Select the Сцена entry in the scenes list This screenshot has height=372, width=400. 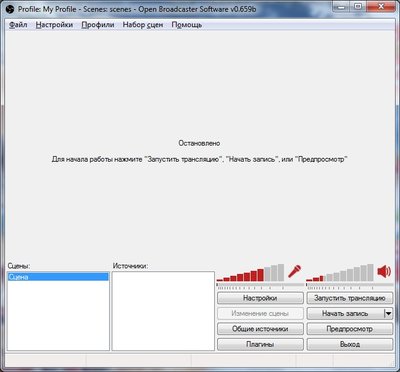click(58, 277)
